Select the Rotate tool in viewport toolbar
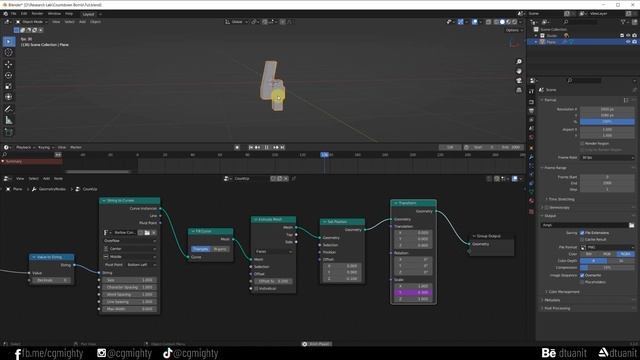This screenshot has width=640, height=360. click(x=9, y=75)
